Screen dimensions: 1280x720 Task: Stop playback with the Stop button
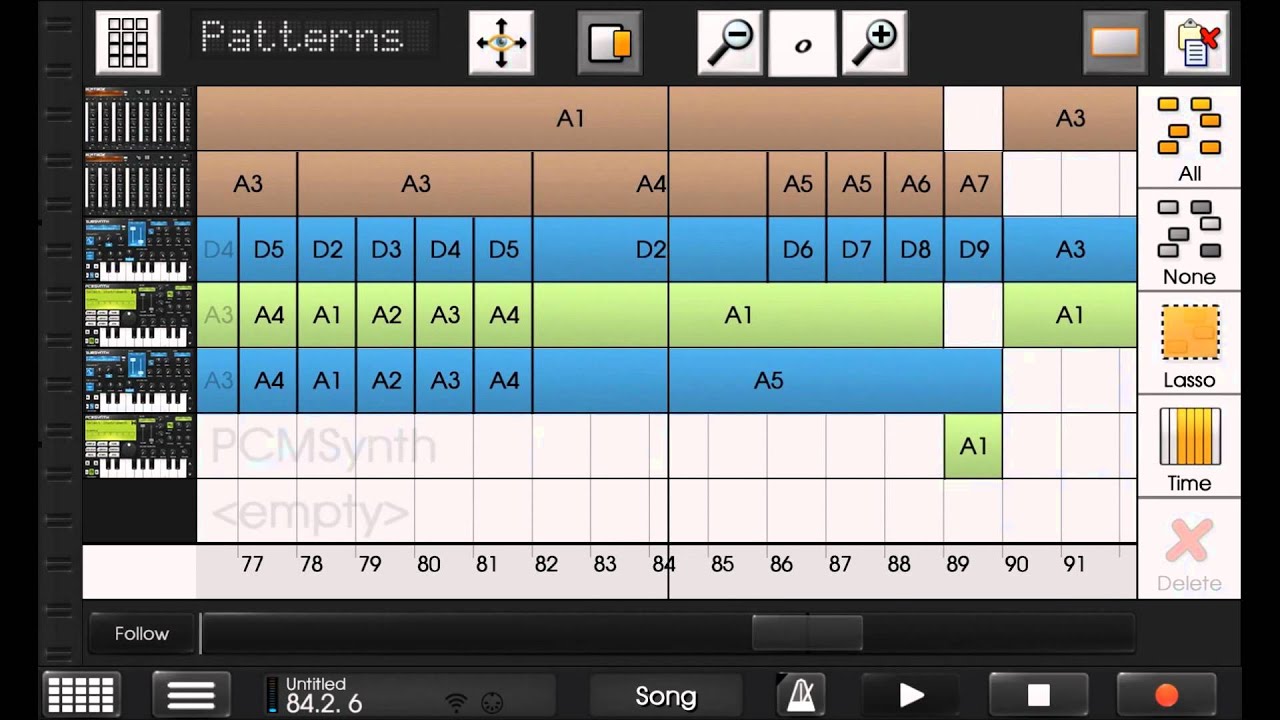(1038, 694)
